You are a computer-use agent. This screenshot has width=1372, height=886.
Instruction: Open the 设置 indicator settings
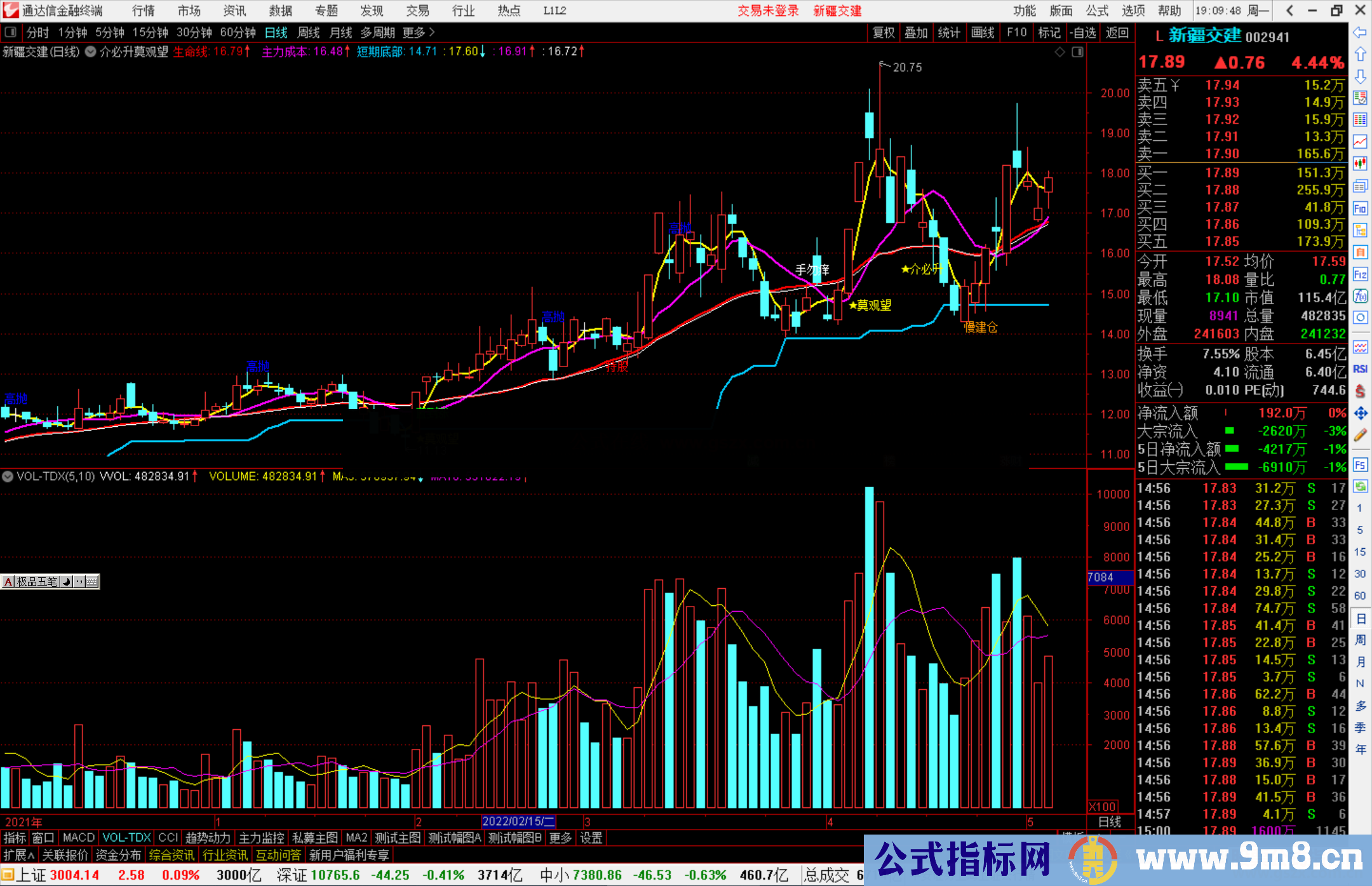pyautogui.click(x=591, y=838)
